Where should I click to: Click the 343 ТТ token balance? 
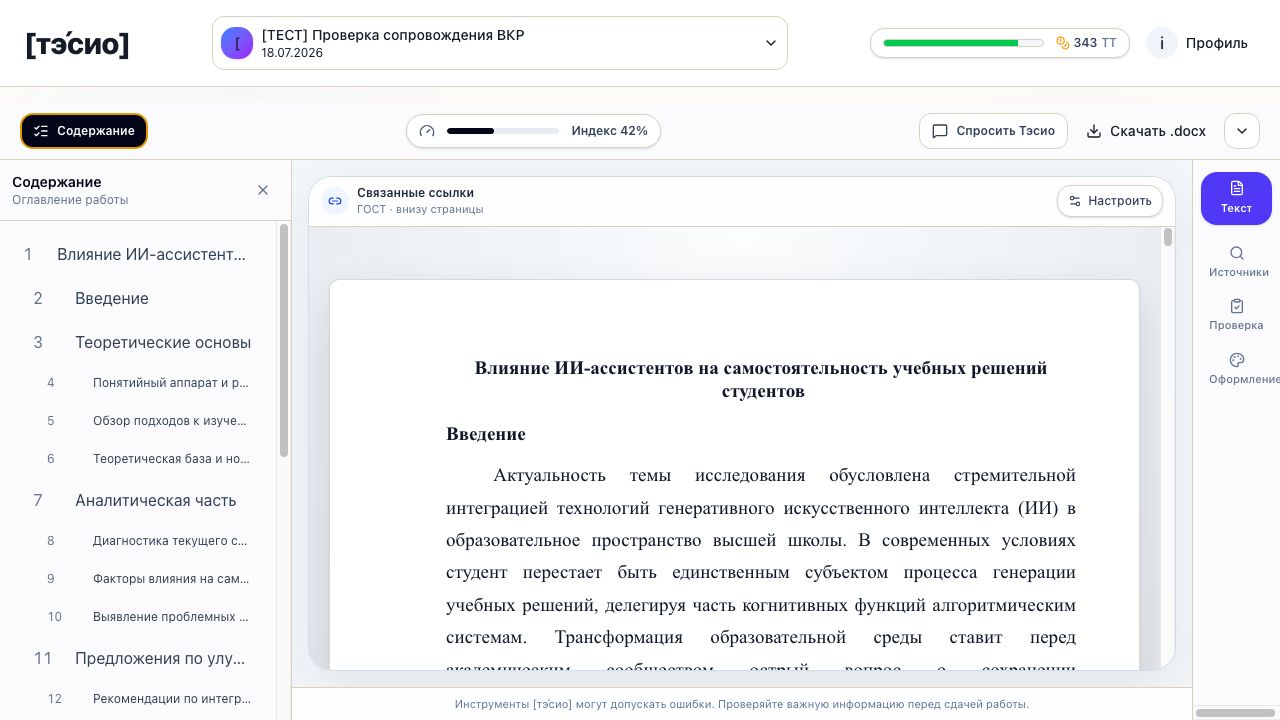1095,43
